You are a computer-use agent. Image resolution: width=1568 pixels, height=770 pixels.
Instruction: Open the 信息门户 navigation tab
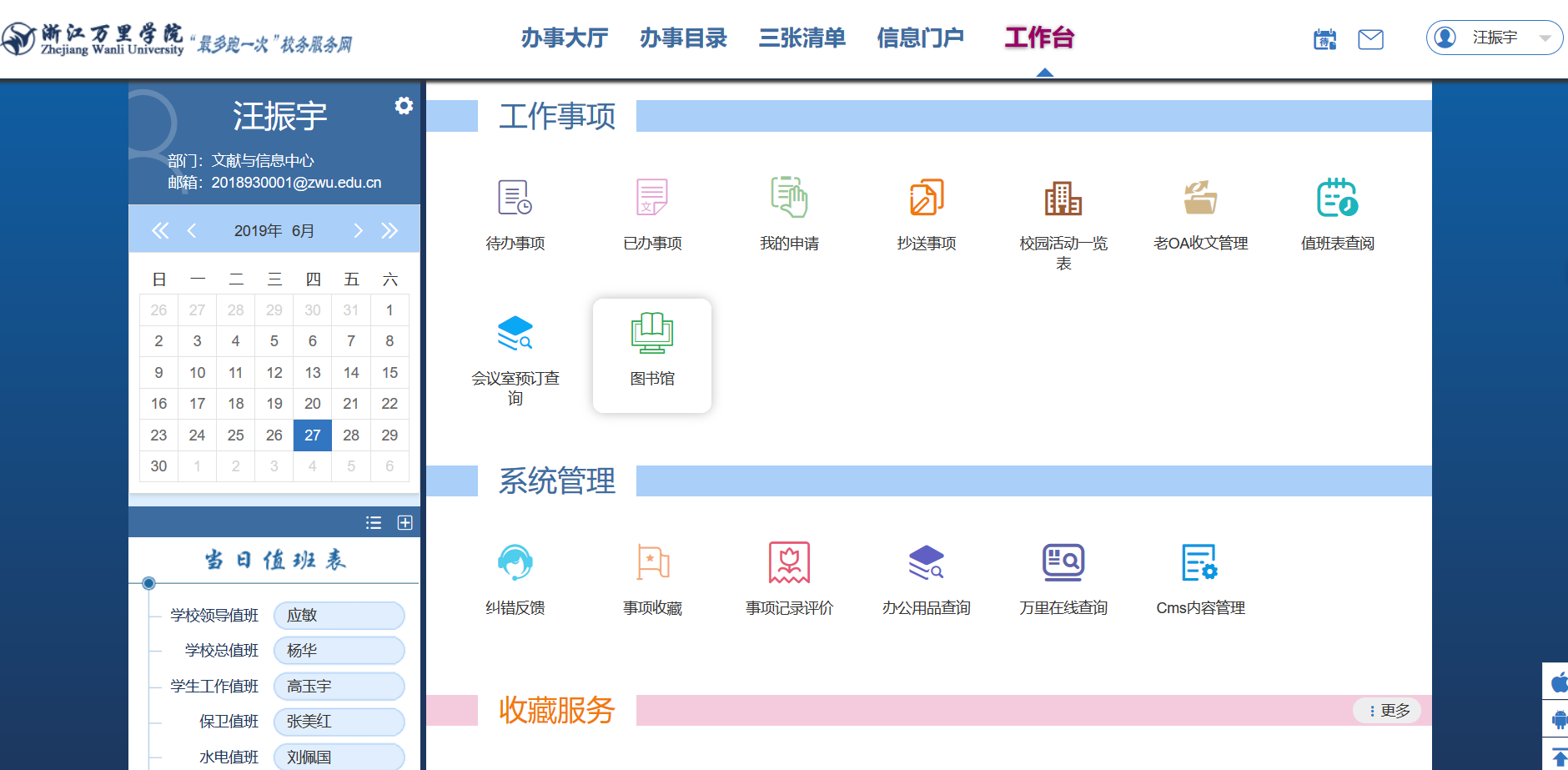[x=920, y=38]
